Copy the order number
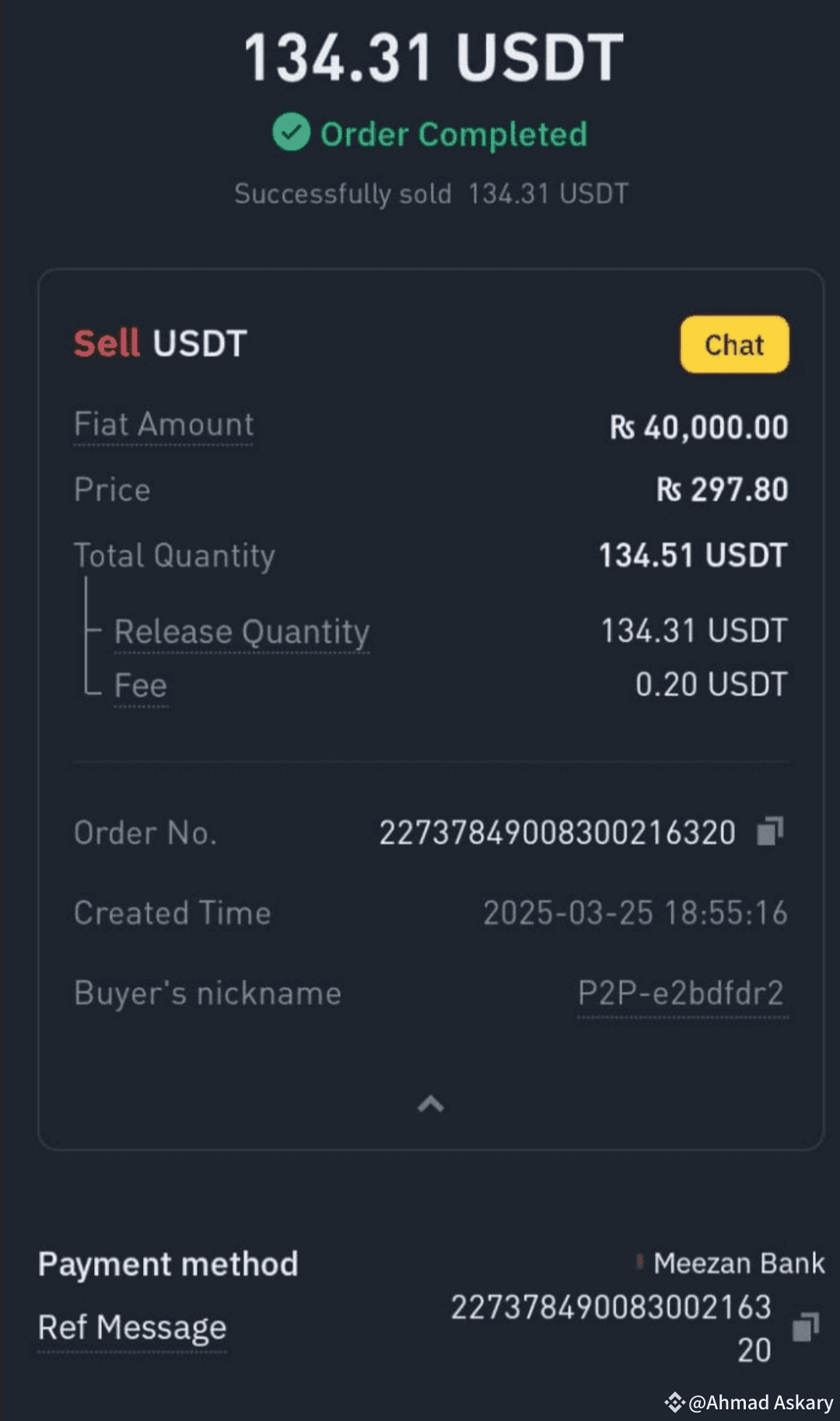The width and height of the screenshot is (840, 1421). click(770, 831)
